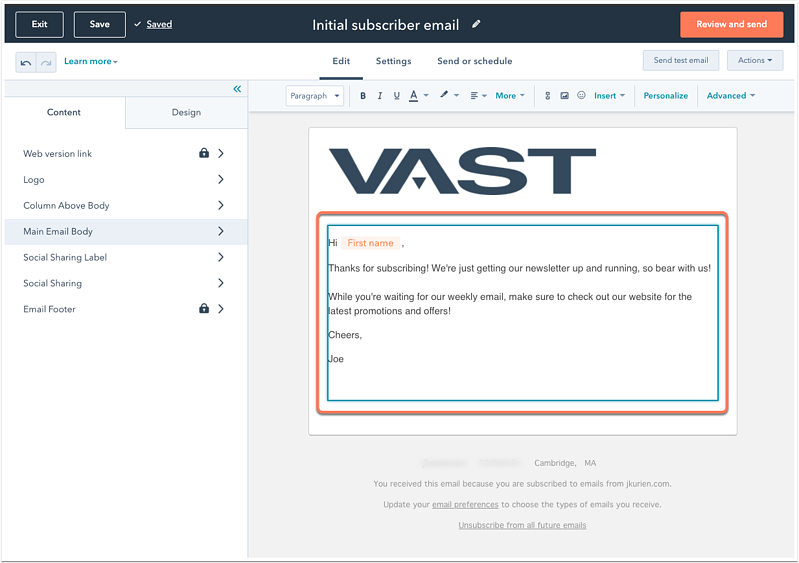This screenshot has height=563, width=799.
Task: Click the lock icon beside Email Footer
Action: pyautogui.click(x=204, y=308)
